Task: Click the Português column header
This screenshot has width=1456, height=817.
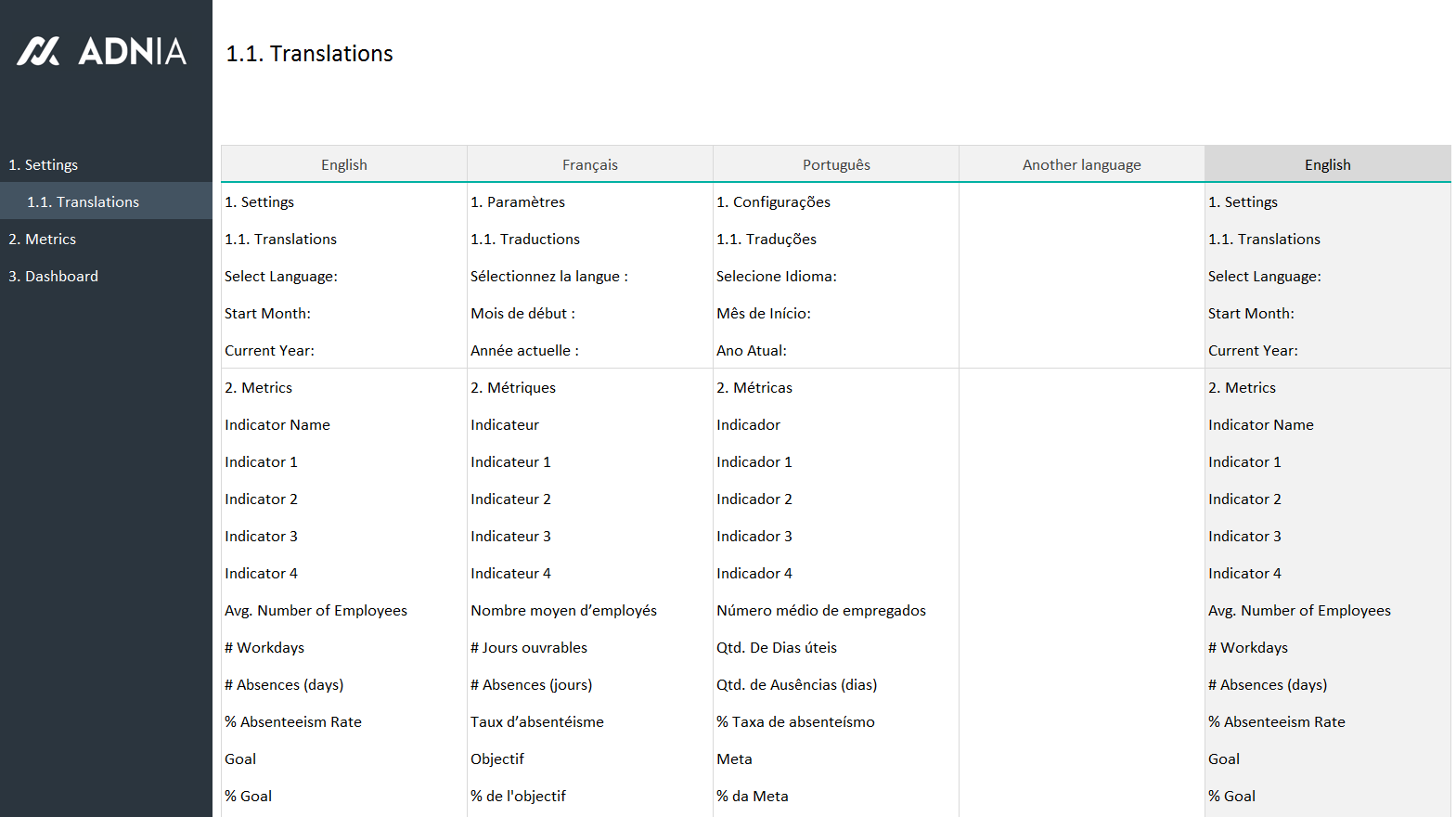Action: coord(835,164)
